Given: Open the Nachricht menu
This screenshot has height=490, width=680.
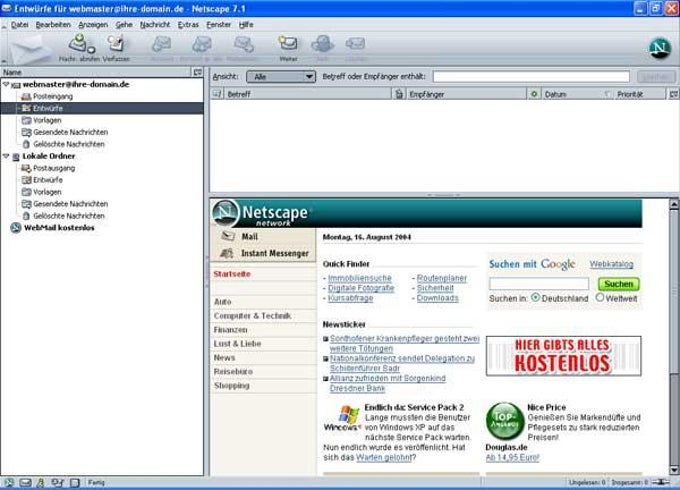Looking at the screenshot, I should (155, 25).
